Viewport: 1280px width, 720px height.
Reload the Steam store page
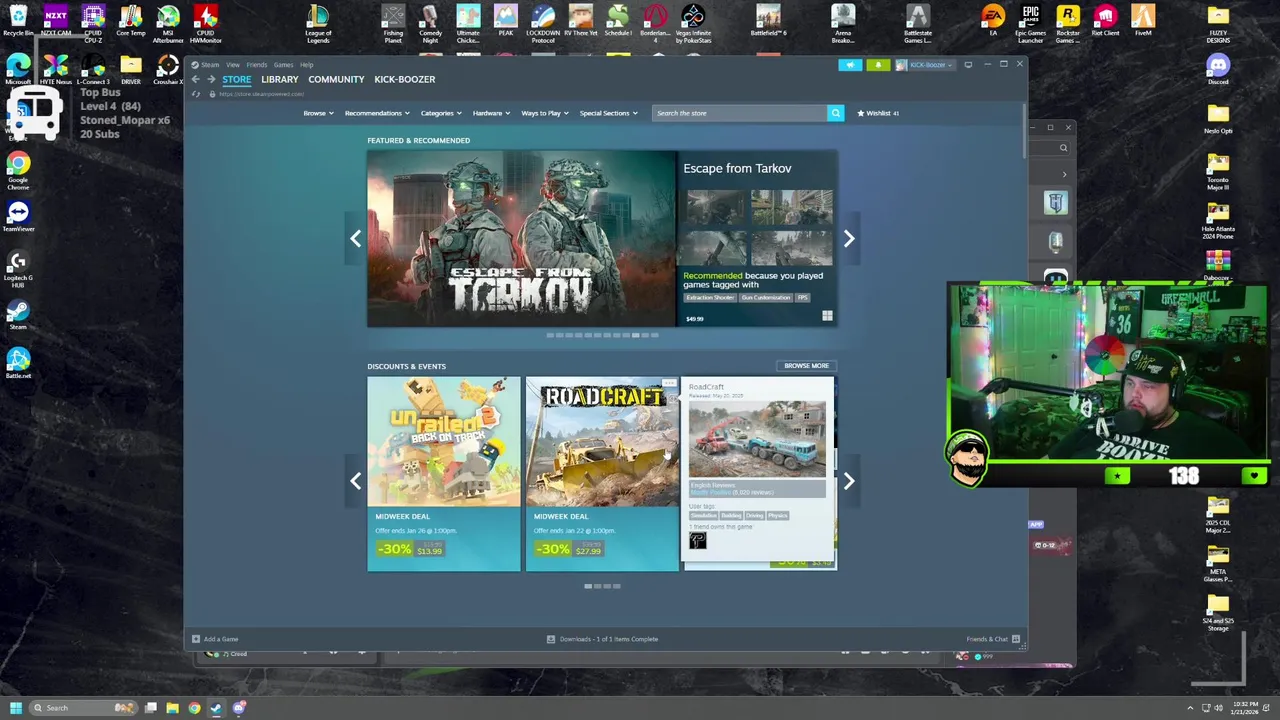click(x=196, y=94)
